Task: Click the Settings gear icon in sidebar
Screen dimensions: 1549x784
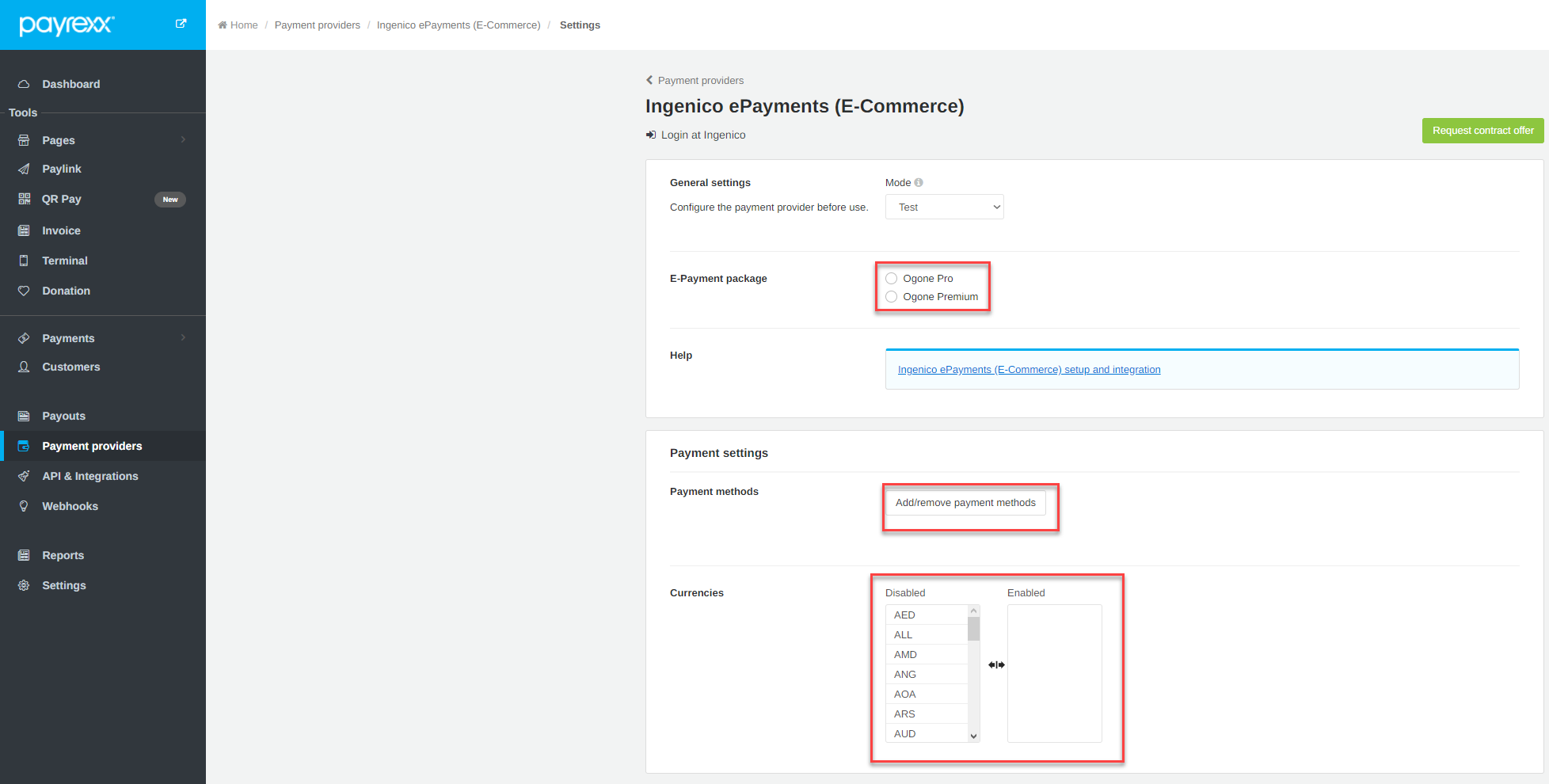Action: pos(24,585)
